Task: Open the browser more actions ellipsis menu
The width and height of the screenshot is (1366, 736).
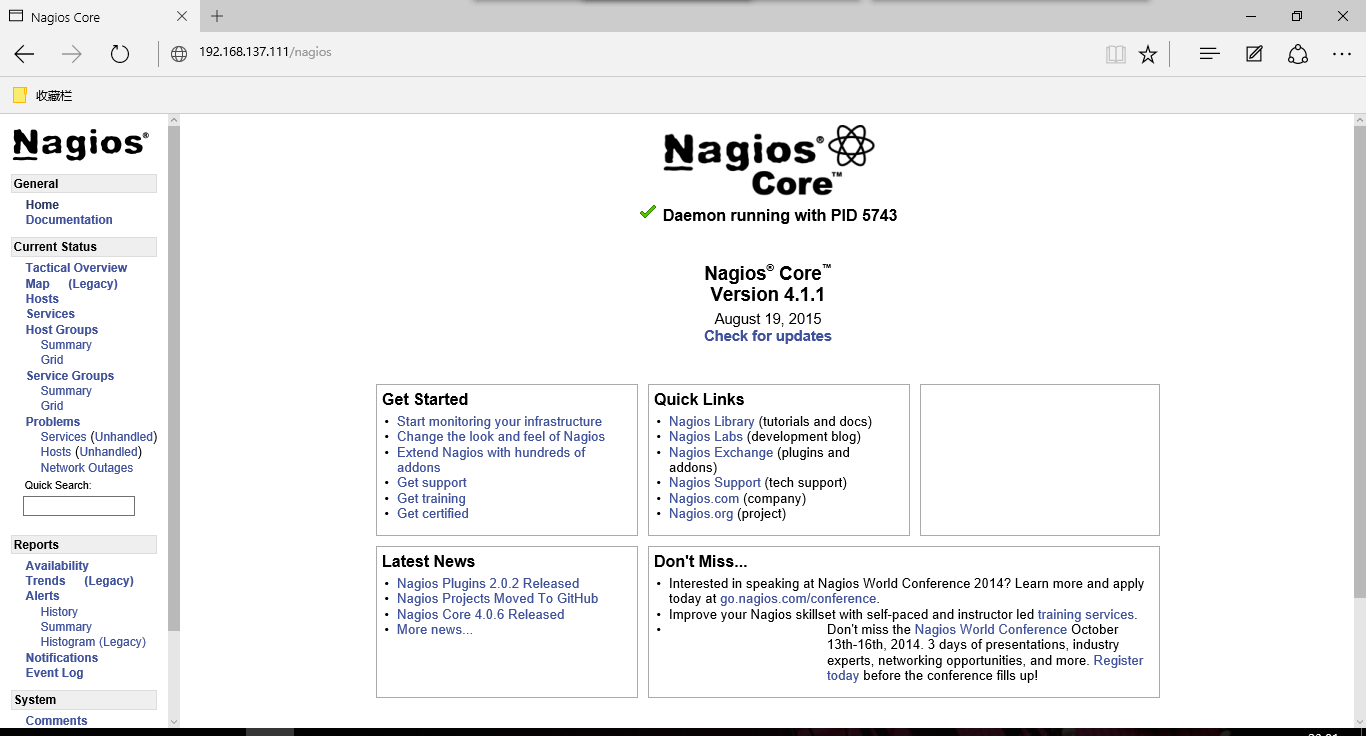Action: point(1342,54)
